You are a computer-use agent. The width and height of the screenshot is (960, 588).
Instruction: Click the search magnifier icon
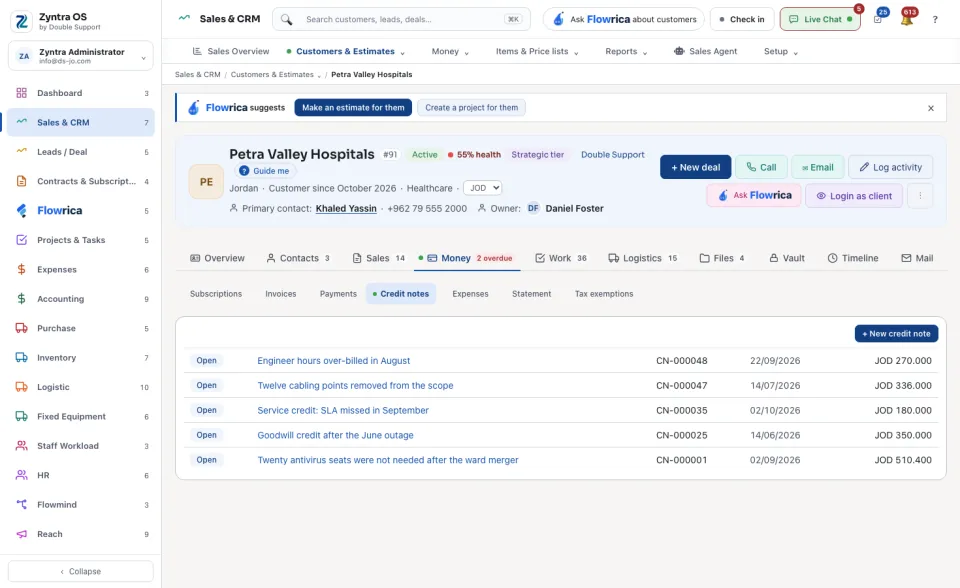pos(287,20)
